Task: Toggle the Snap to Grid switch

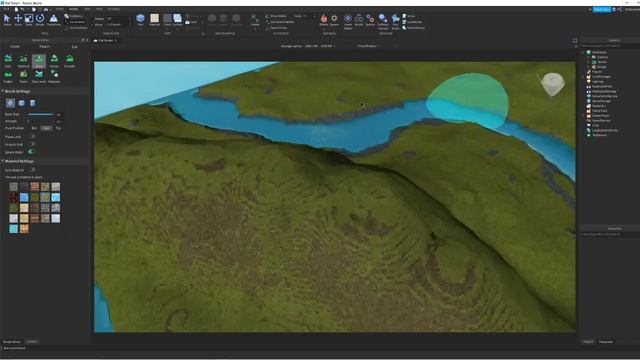Action: click(32, 144)
